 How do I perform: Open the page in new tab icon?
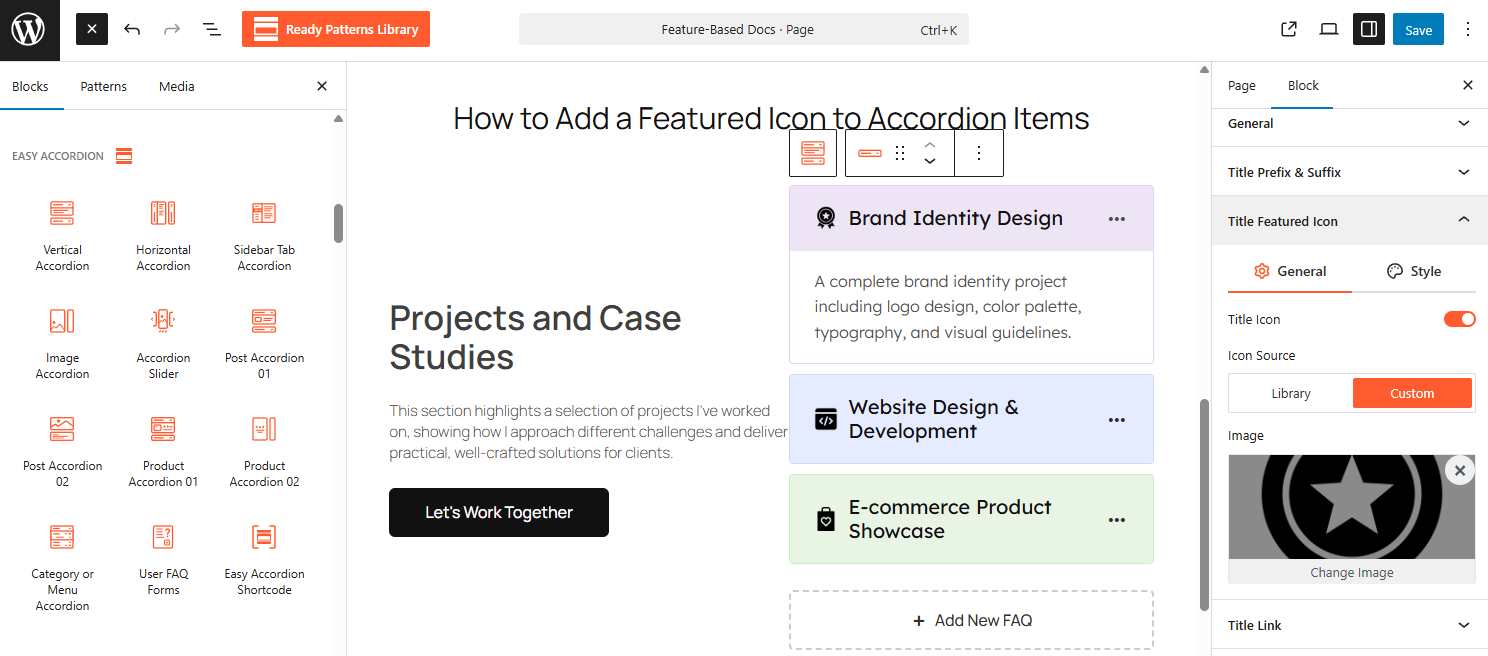1289,30
